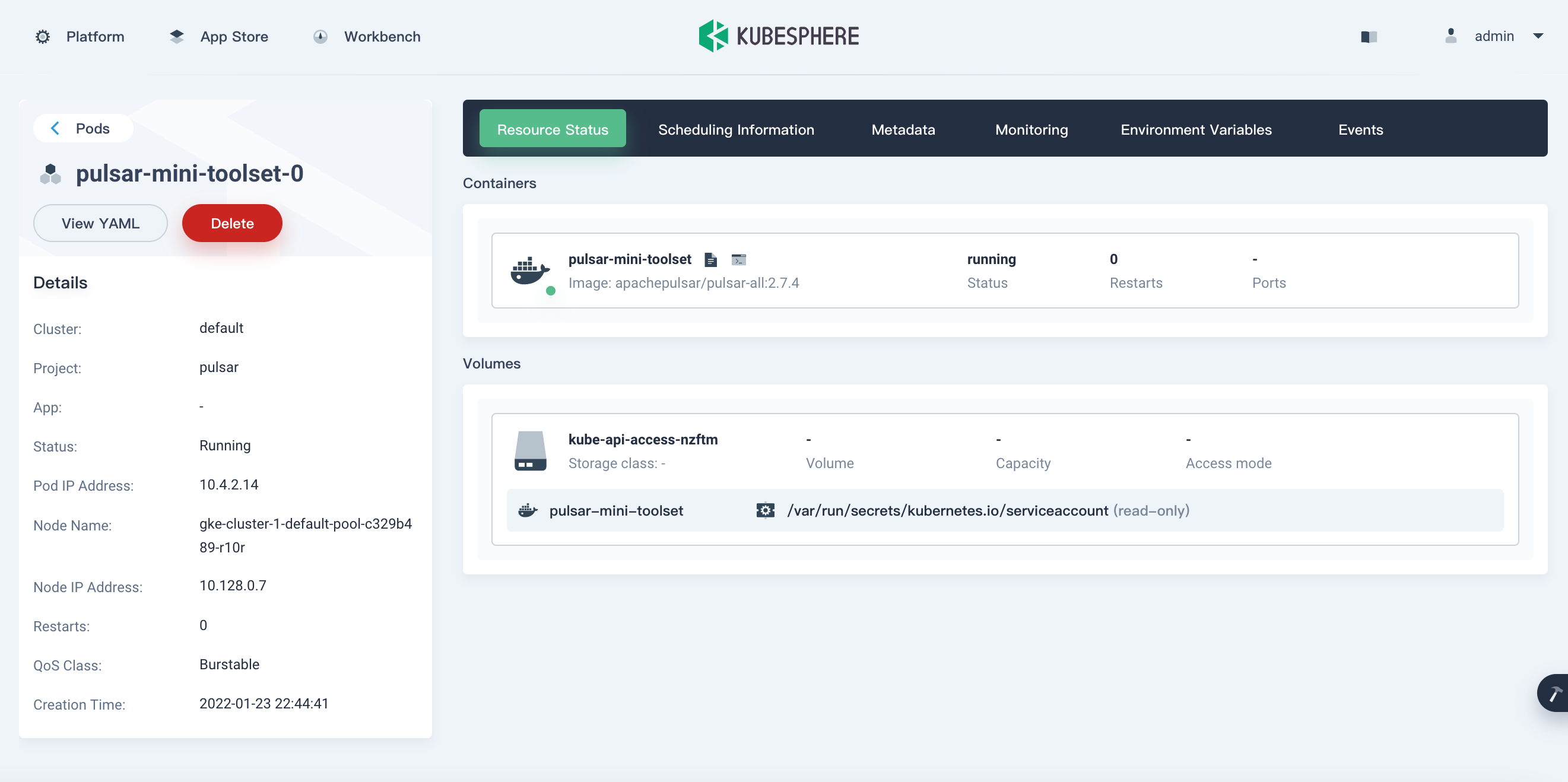Image resolution: width=1568 pixels, height=782 pixels.
Task: Click the Delete button
Action: (x=232, y=222)
